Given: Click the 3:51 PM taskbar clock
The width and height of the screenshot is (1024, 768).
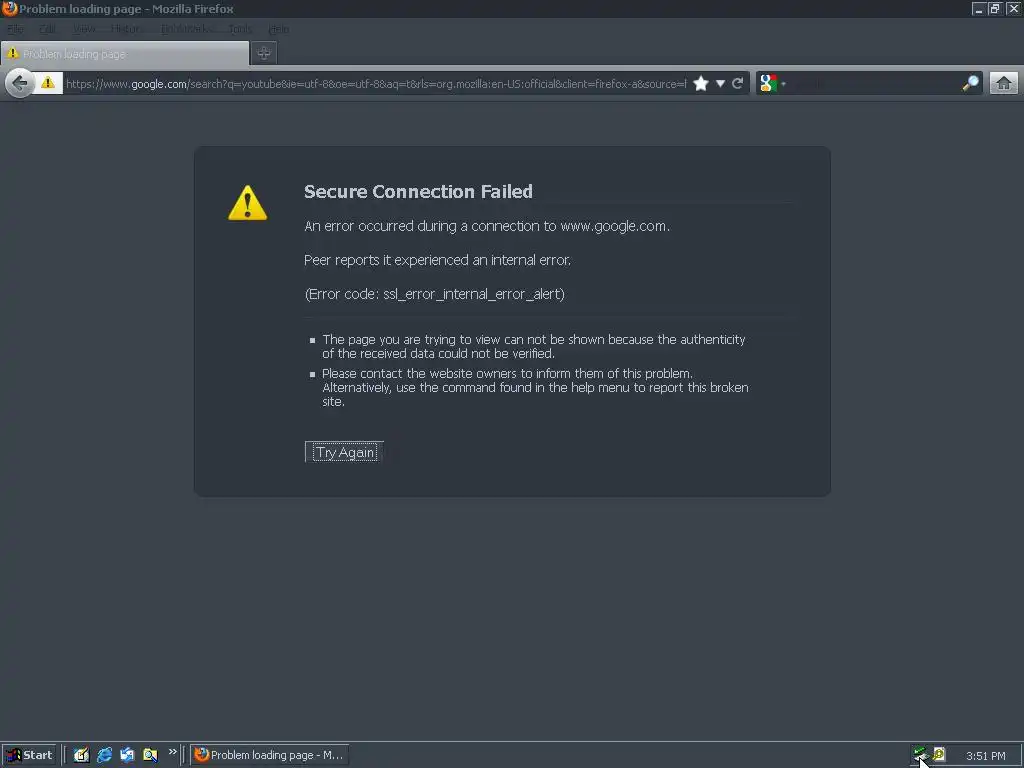Looking at the screenshot, I should pos(985,756).
